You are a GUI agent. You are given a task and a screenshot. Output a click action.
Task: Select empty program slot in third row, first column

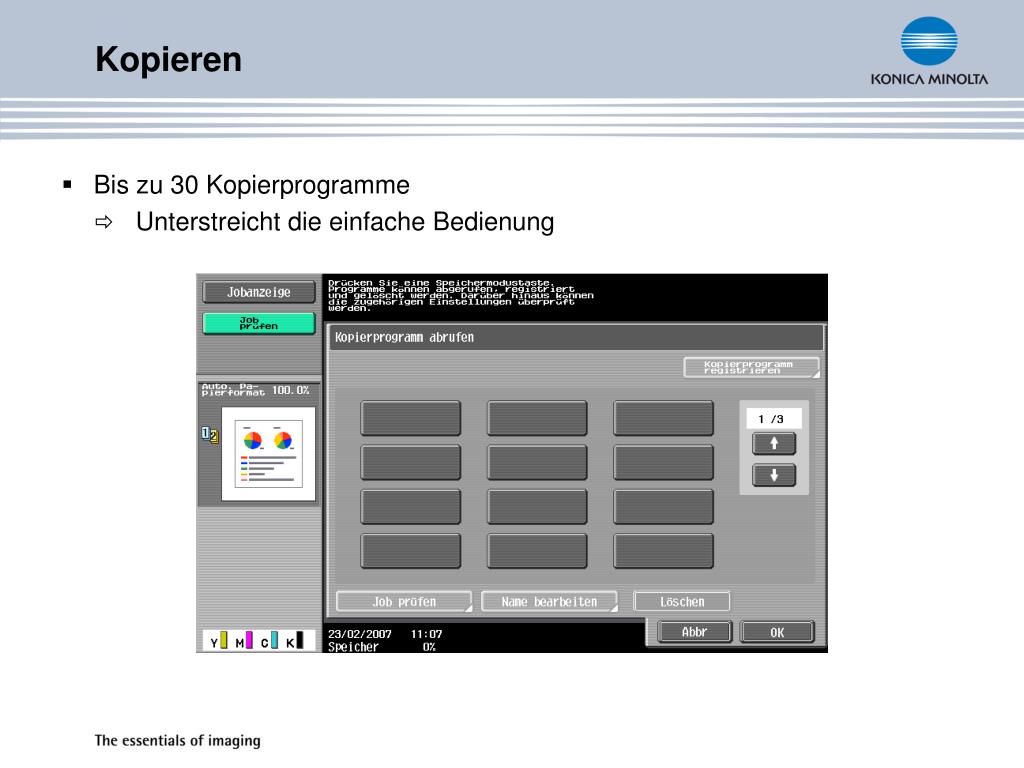pyautogui.click(x=411, y=507)
